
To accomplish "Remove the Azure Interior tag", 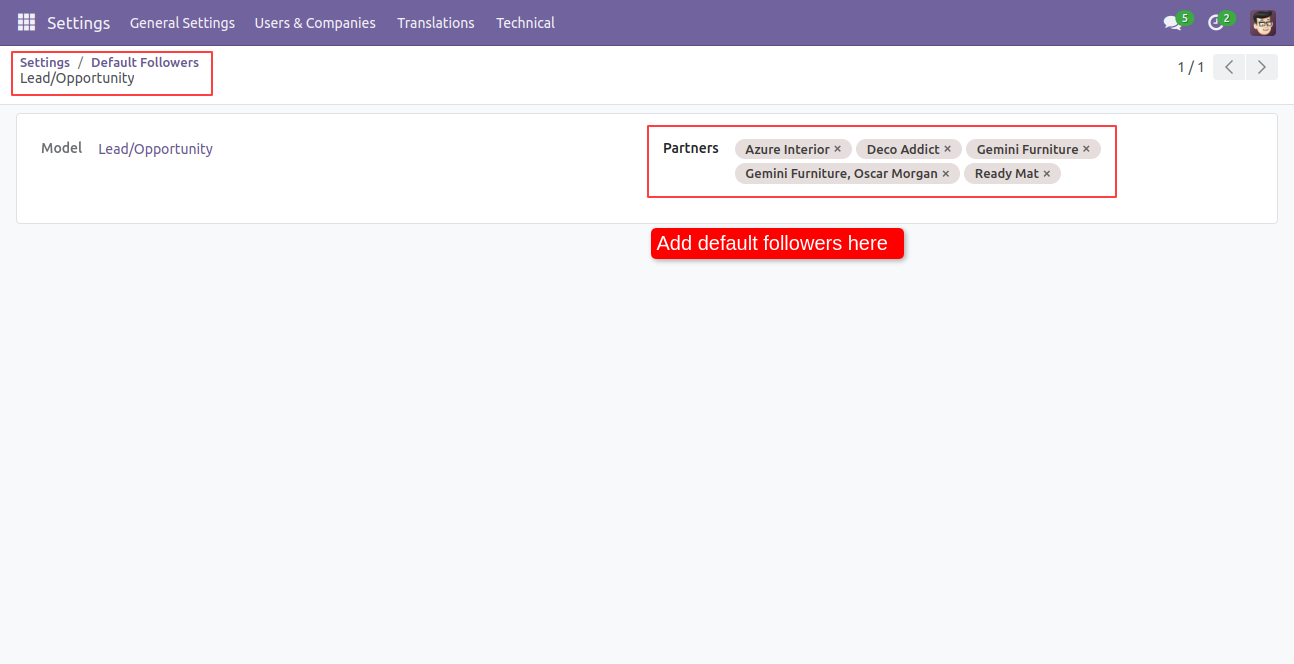I will 838,149.
